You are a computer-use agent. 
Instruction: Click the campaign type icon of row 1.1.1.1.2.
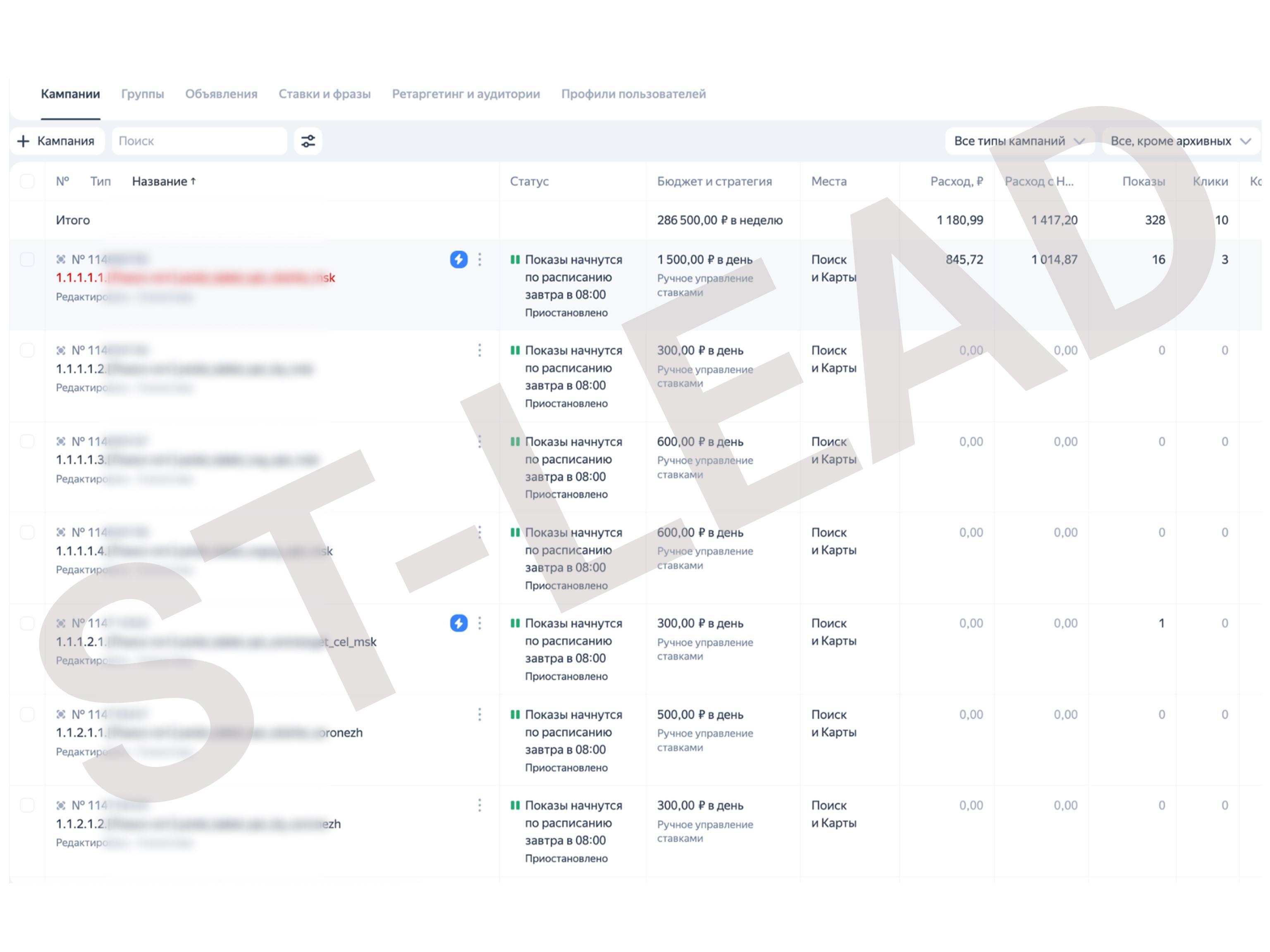(x=61, y=350)
